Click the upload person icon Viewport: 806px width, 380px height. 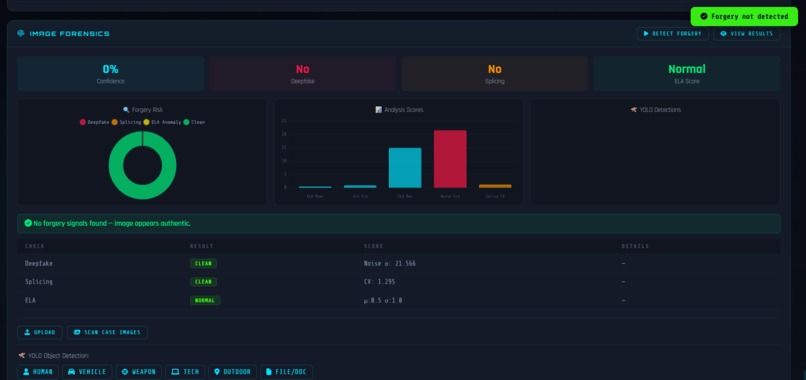pos(27,332)
